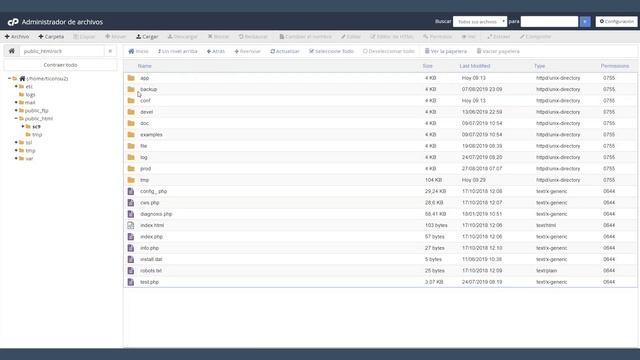Click the Descargar toolbar button
640x360 pixels.
coord(182,36)
